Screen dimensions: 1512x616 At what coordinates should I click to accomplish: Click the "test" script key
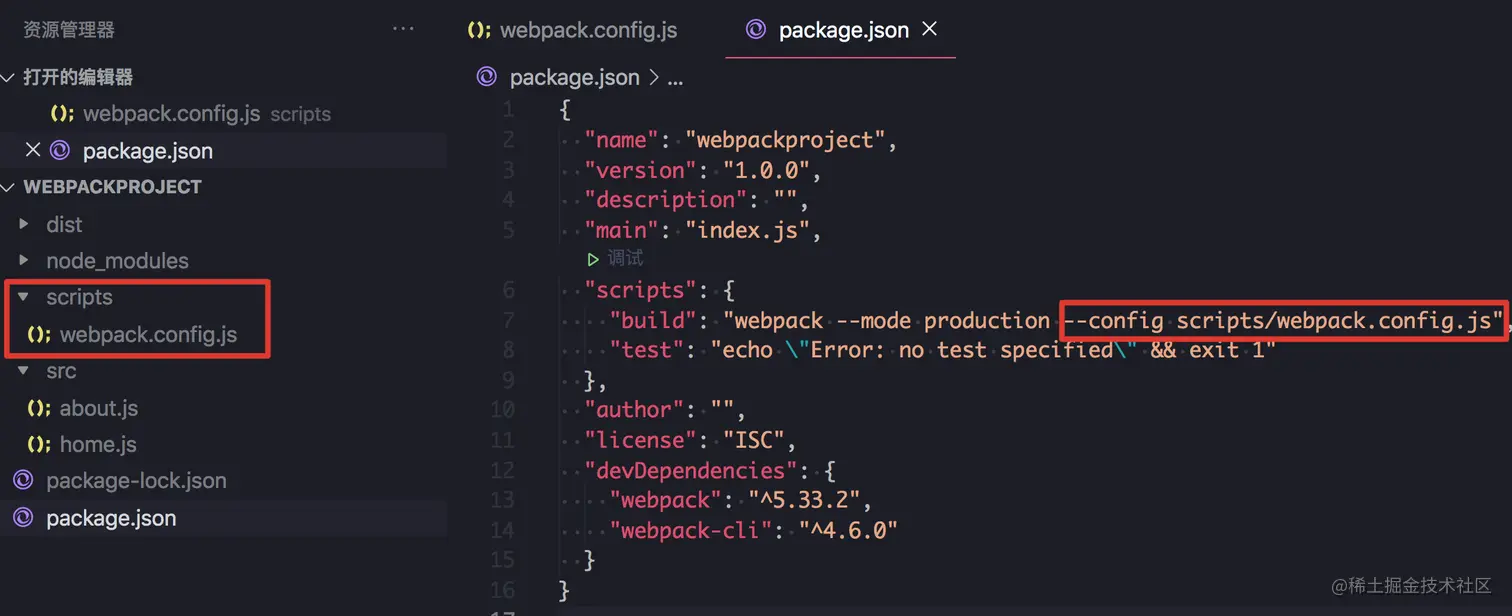point(648,350)
